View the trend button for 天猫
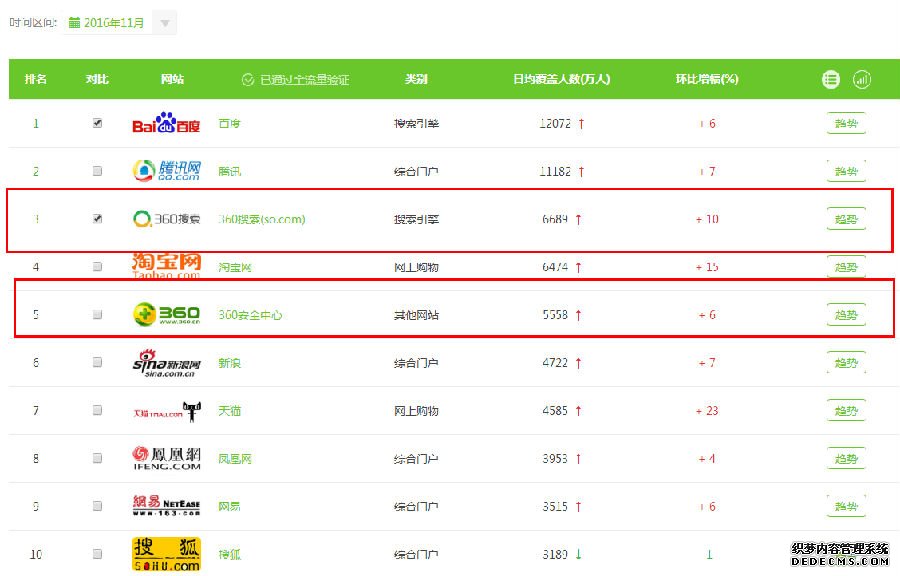The width and height of the screenshot is (900, 576). click(846, 411)
